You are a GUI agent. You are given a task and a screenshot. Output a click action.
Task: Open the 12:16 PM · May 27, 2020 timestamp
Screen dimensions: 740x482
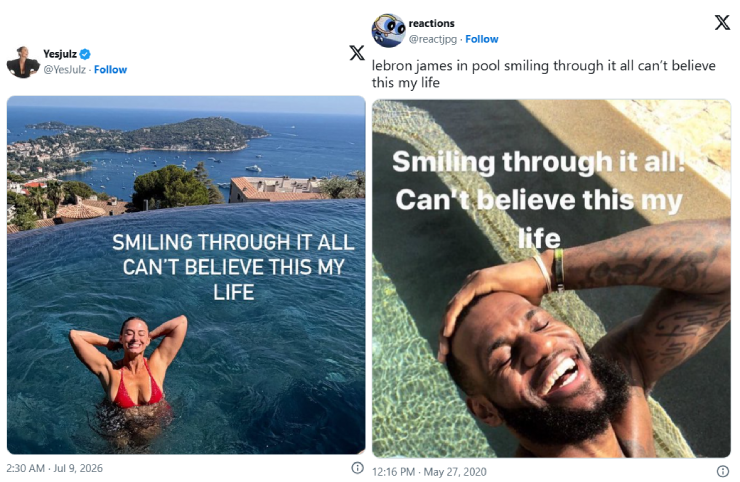429,472
